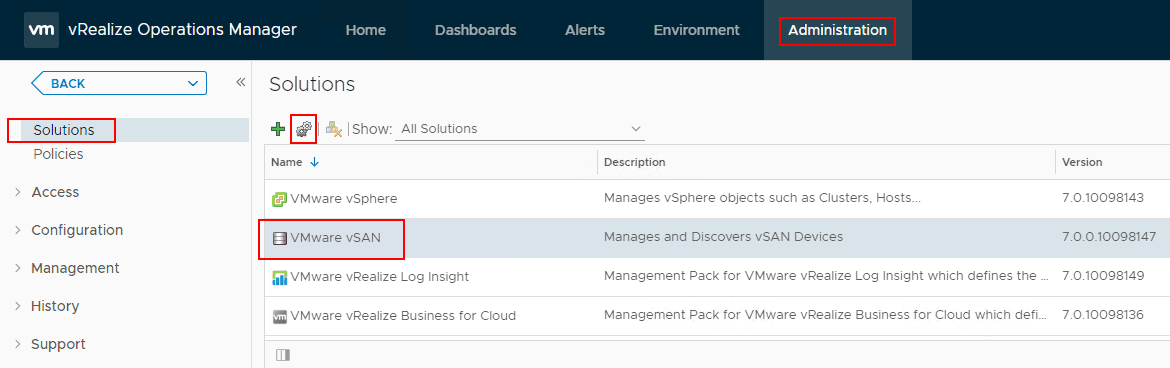Viewport: 1170px width, 368px height.
Task: Open the Environment tab
Action: tap(697, 31)
